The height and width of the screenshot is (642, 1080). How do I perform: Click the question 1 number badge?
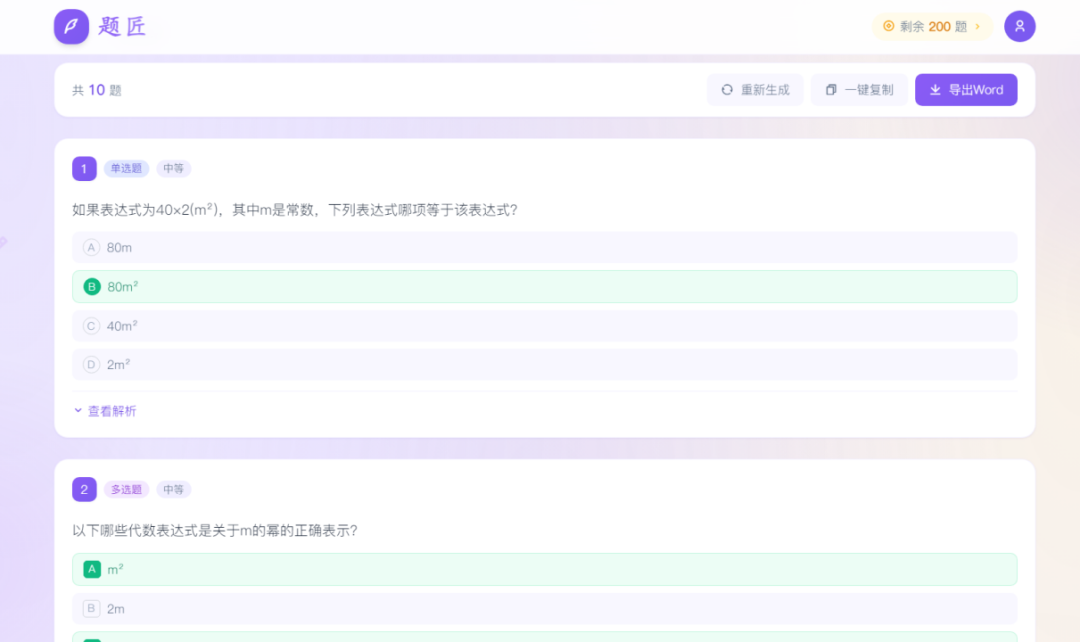point(84,168)
